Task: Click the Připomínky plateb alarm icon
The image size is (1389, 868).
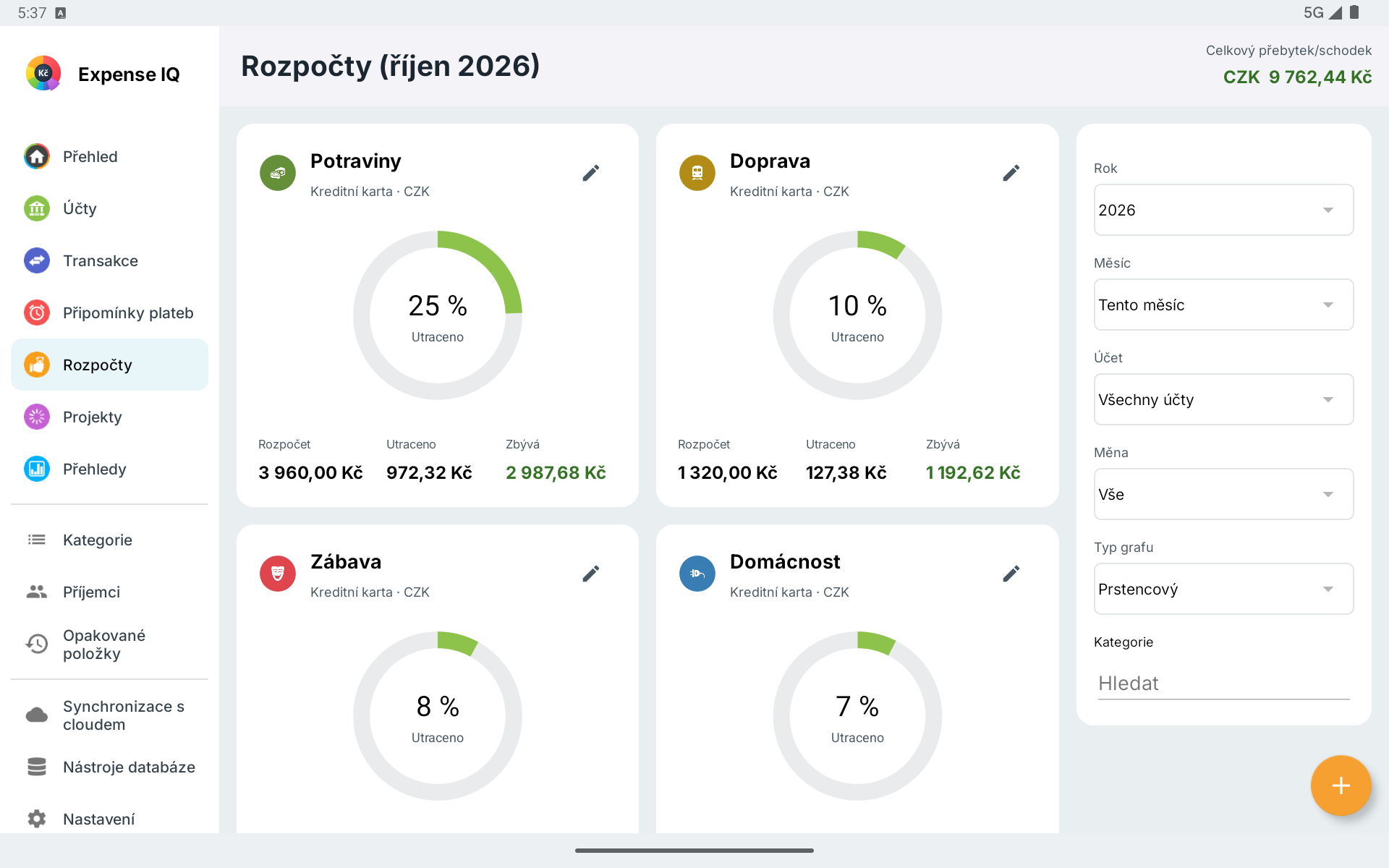Action: click(x=37, y=312)
